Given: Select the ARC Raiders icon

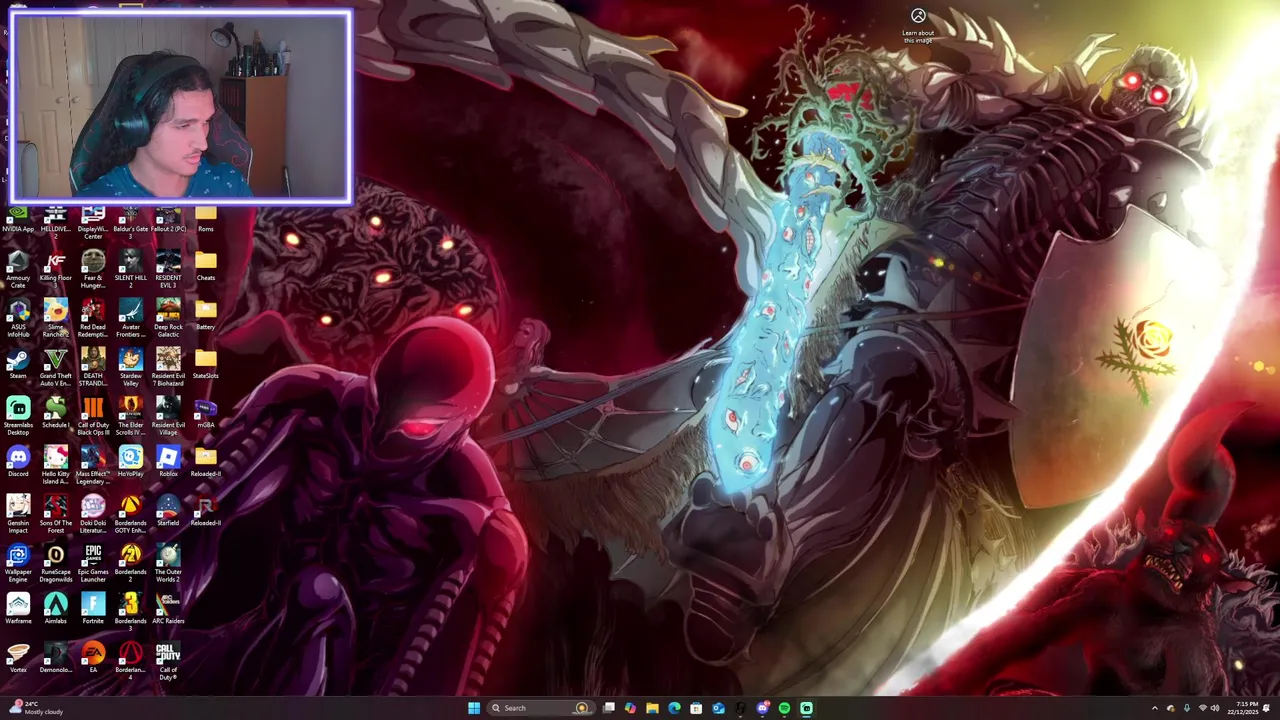Looking at the screenshot, I should tap(168, 608).
